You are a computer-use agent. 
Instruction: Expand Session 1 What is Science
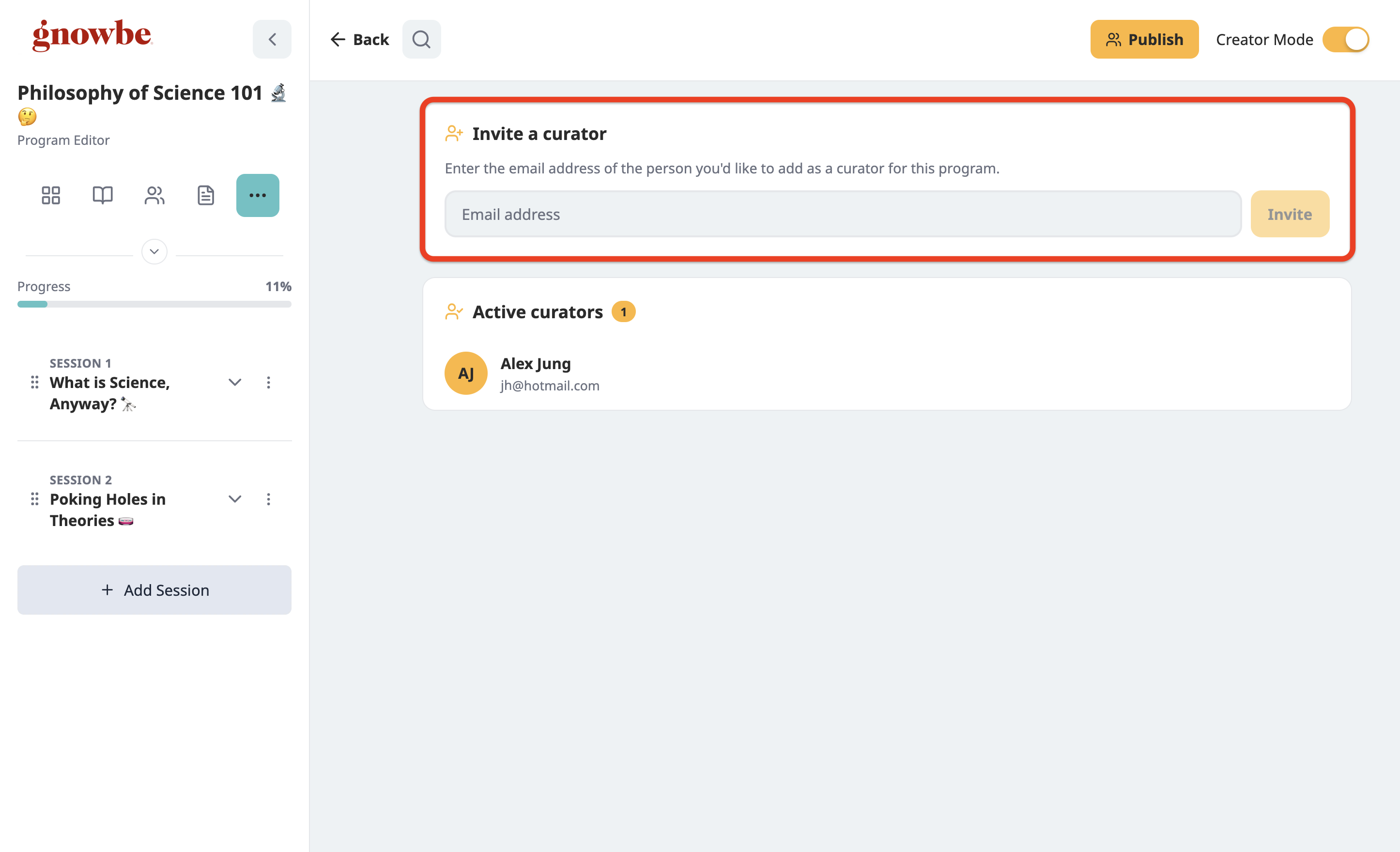point(235,383)
